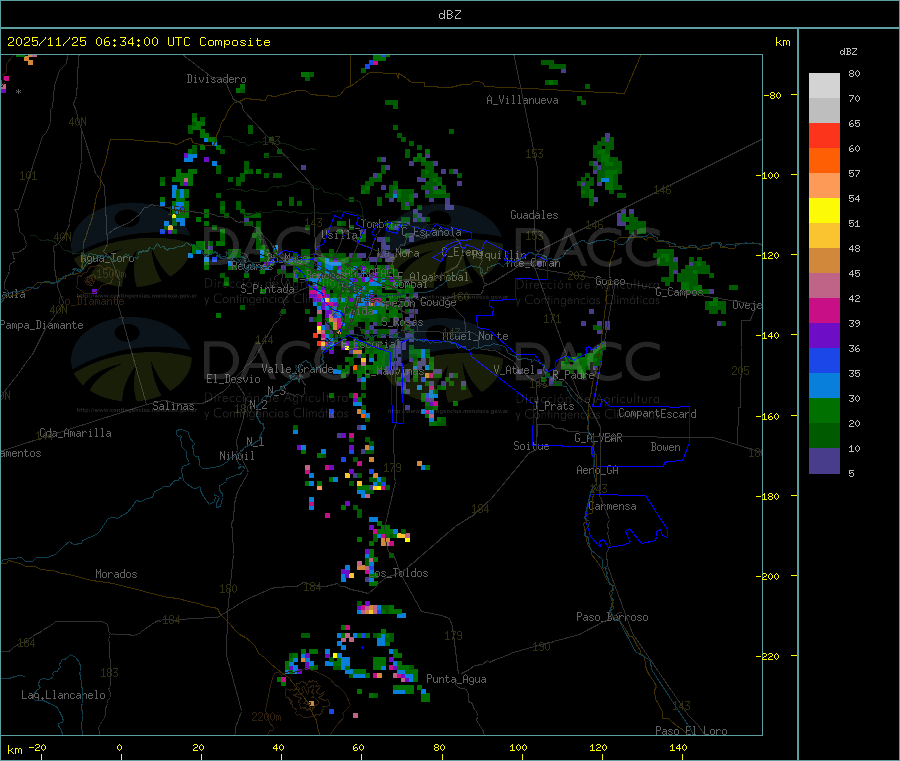Click the 2200m elevation label near the volcano
This screenshot has height=761, width=900.
[266, 717]
